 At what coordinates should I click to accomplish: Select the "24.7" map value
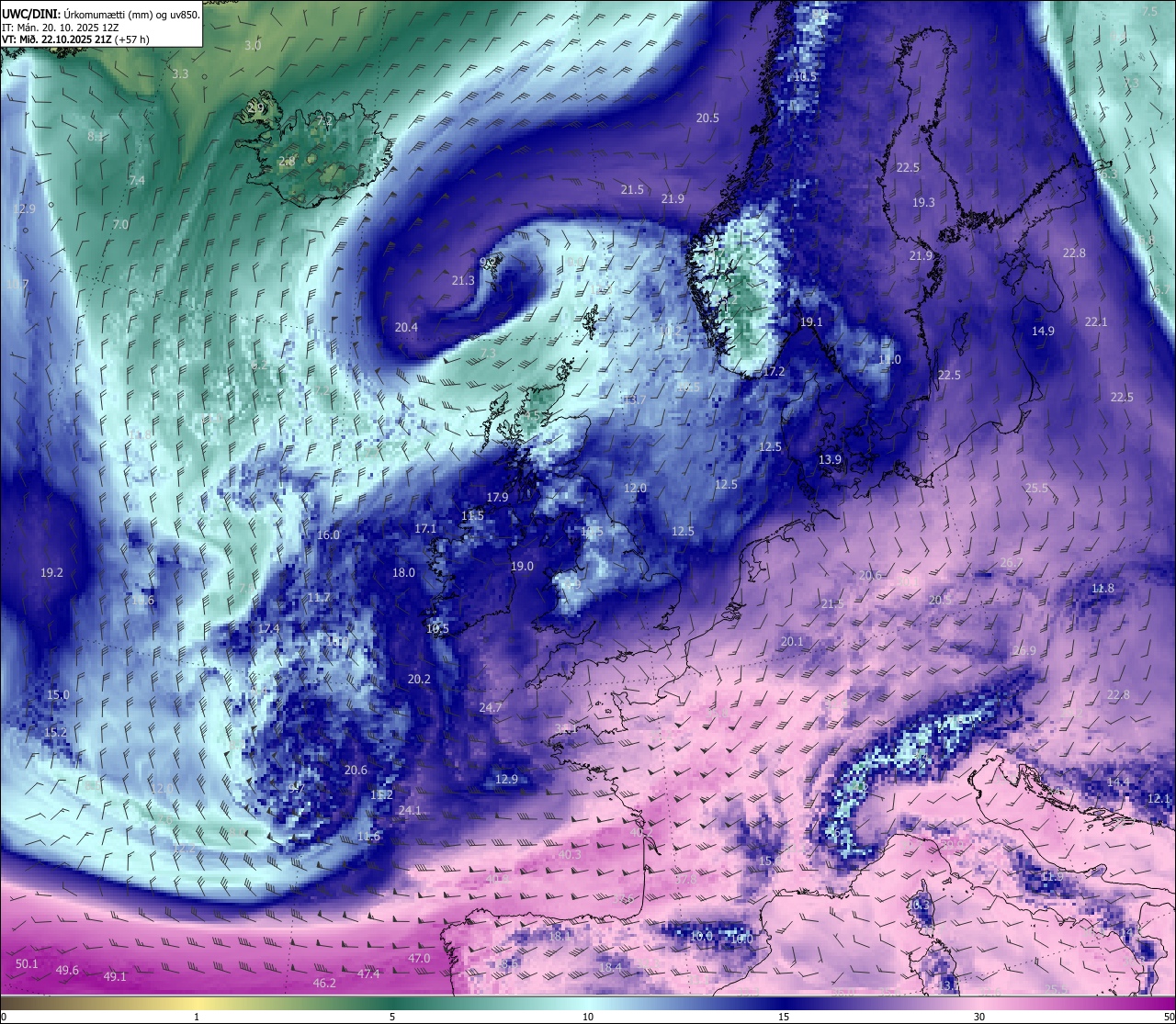point(491,707)
